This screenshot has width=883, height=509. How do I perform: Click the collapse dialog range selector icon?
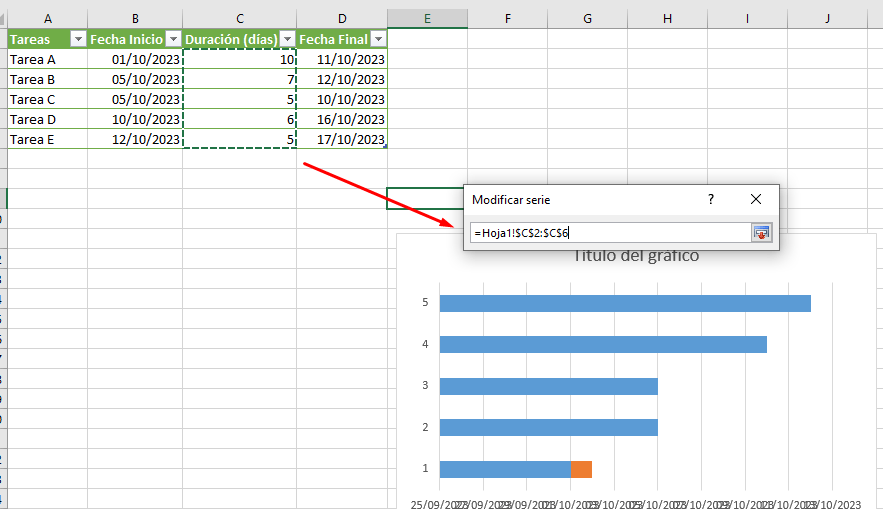762,233
